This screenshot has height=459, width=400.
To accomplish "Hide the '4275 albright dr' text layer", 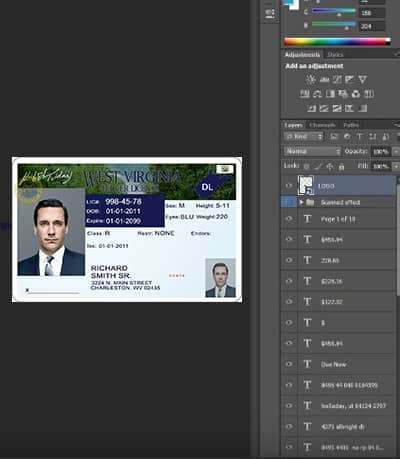I will [289, 426].
